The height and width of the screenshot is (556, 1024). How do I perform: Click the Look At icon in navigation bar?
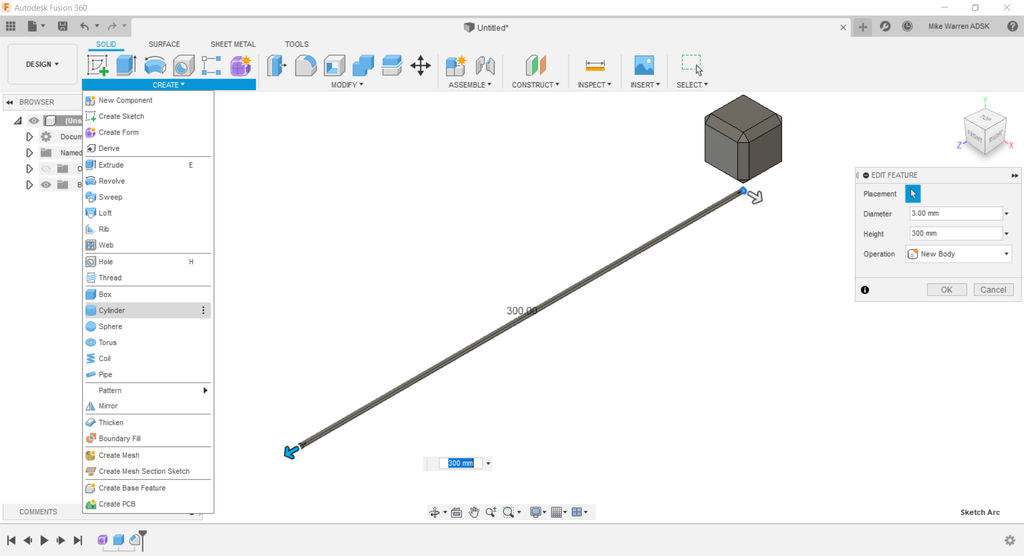456,512
